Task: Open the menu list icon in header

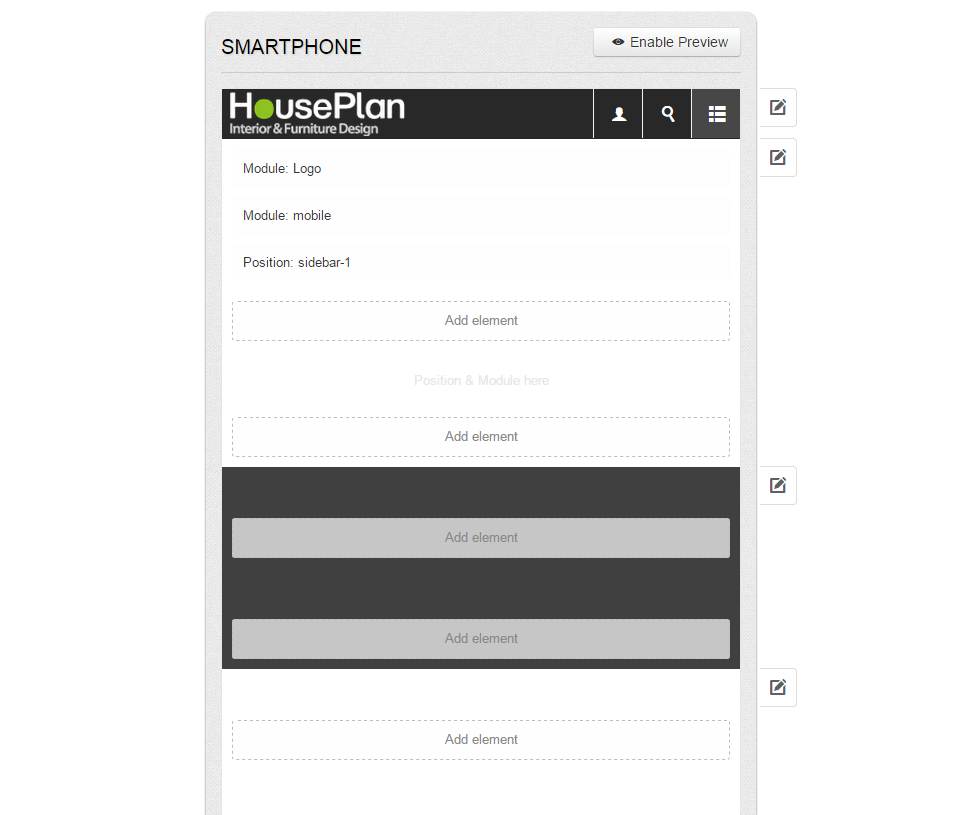Action: click(x=716, y=114)
